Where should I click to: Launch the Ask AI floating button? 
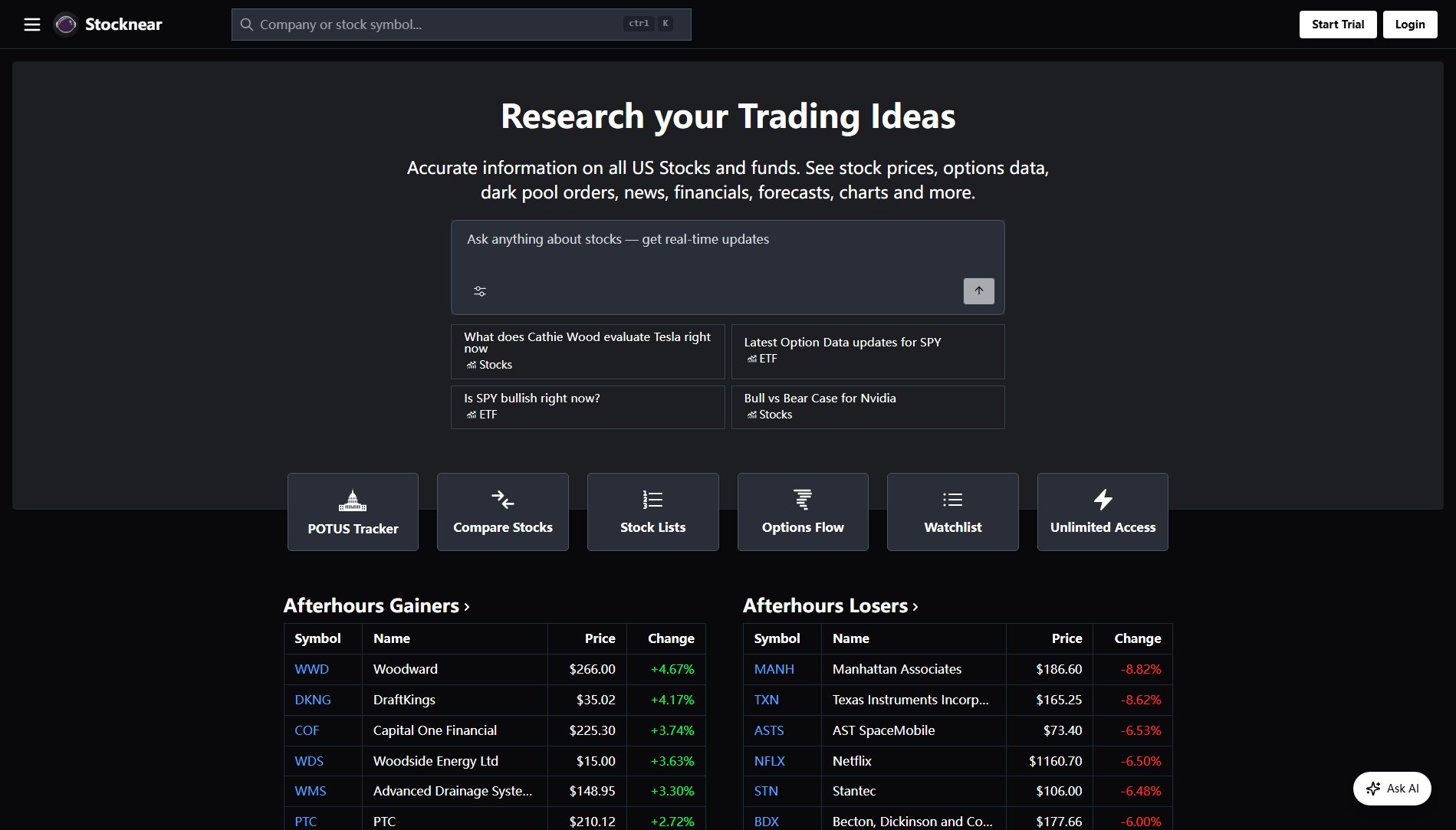click(x=1392, y=789)
